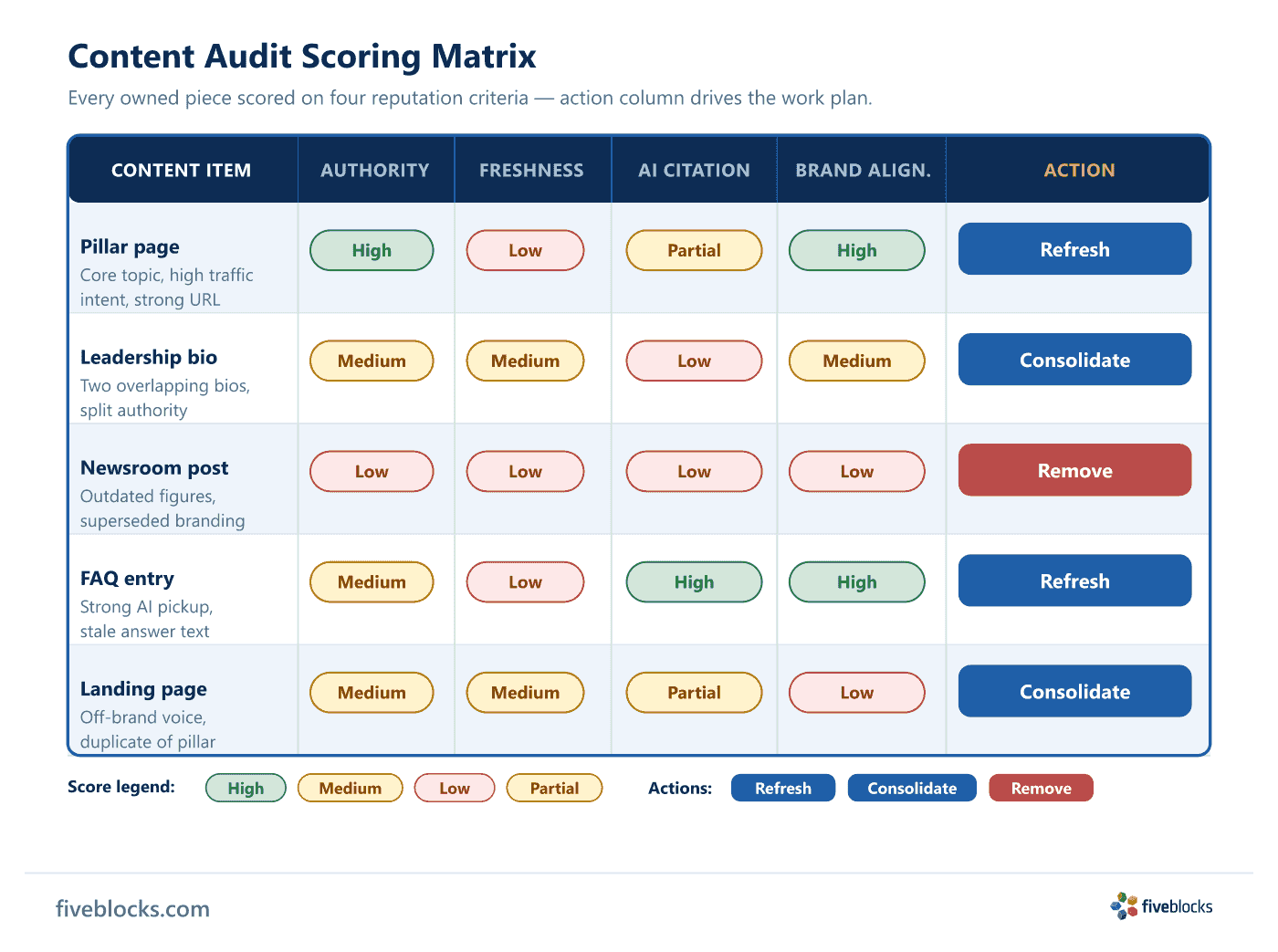Click the 'Every owned piece scored' subtitle text
The width and height of the screenshot is (1278, 952).
click(x=470, y=98)
